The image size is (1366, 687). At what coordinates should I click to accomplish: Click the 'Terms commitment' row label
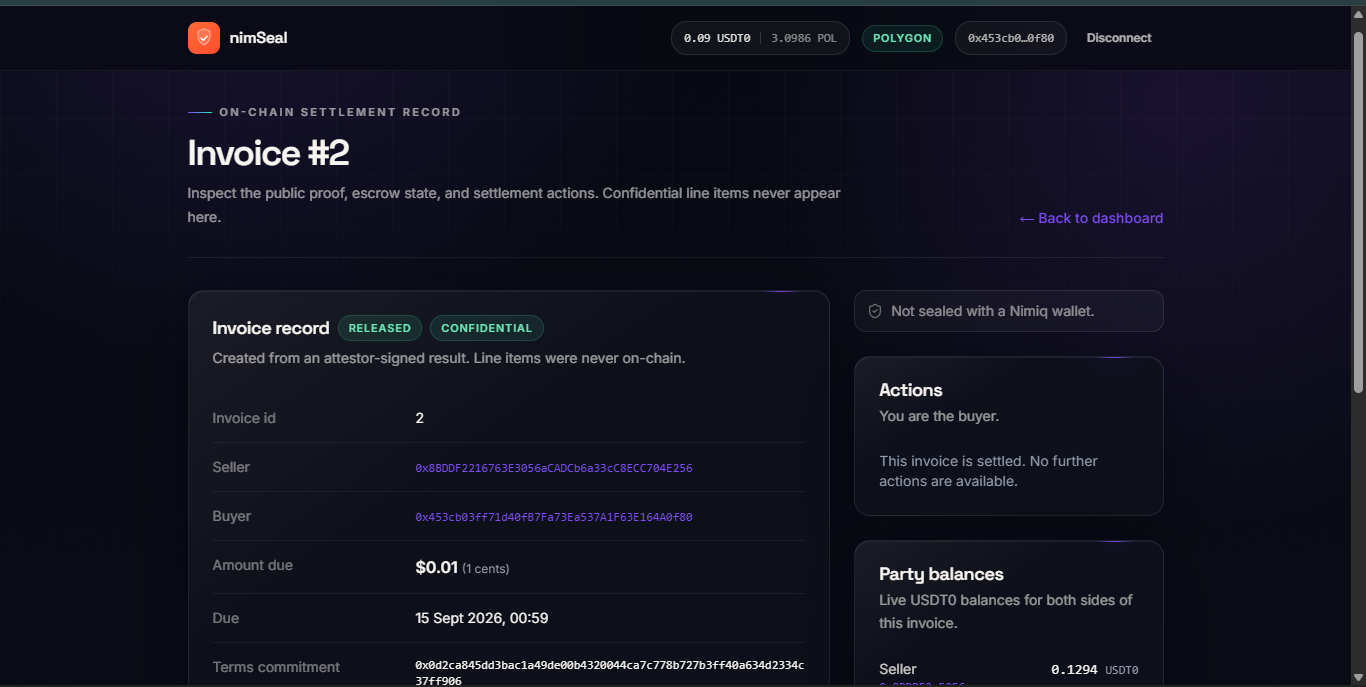(276, 667)
